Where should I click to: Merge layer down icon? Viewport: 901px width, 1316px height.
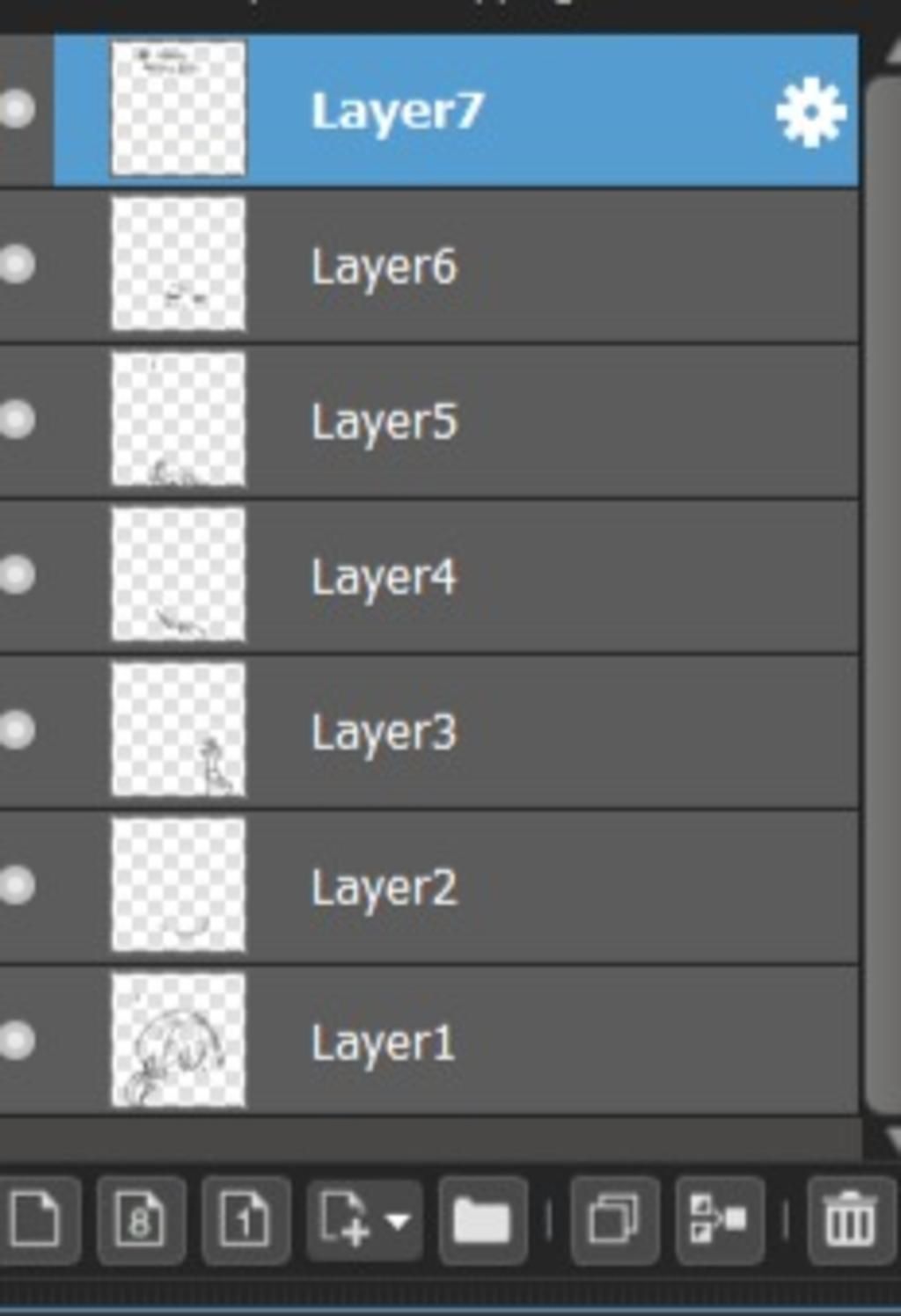pos(719,1219)
